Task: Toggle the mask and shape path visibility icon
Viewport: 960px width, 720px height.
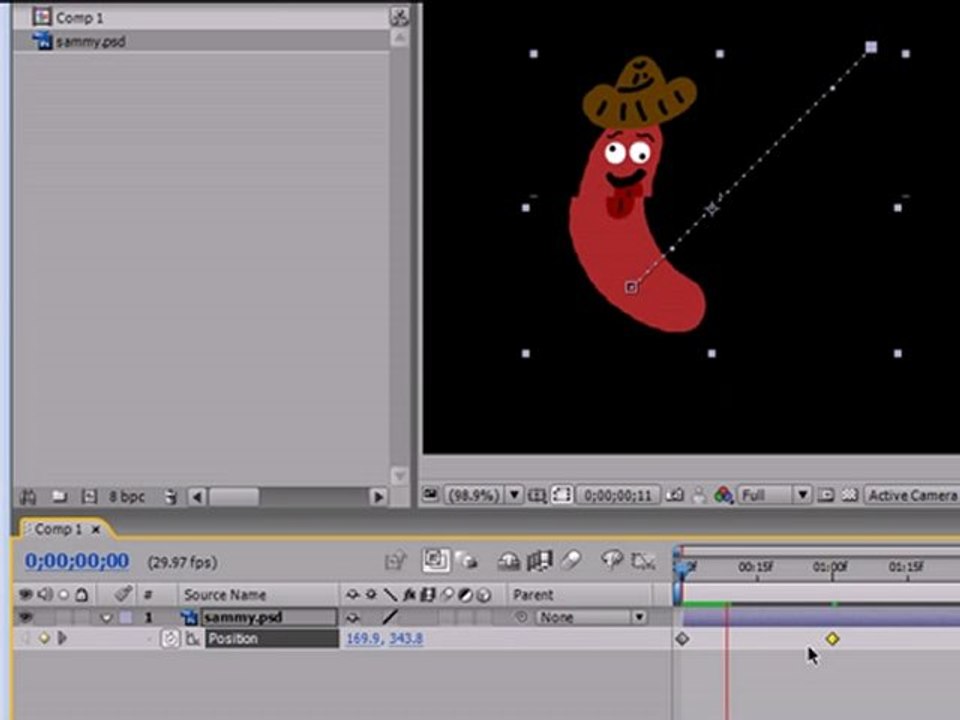Action: pos(561,495)
